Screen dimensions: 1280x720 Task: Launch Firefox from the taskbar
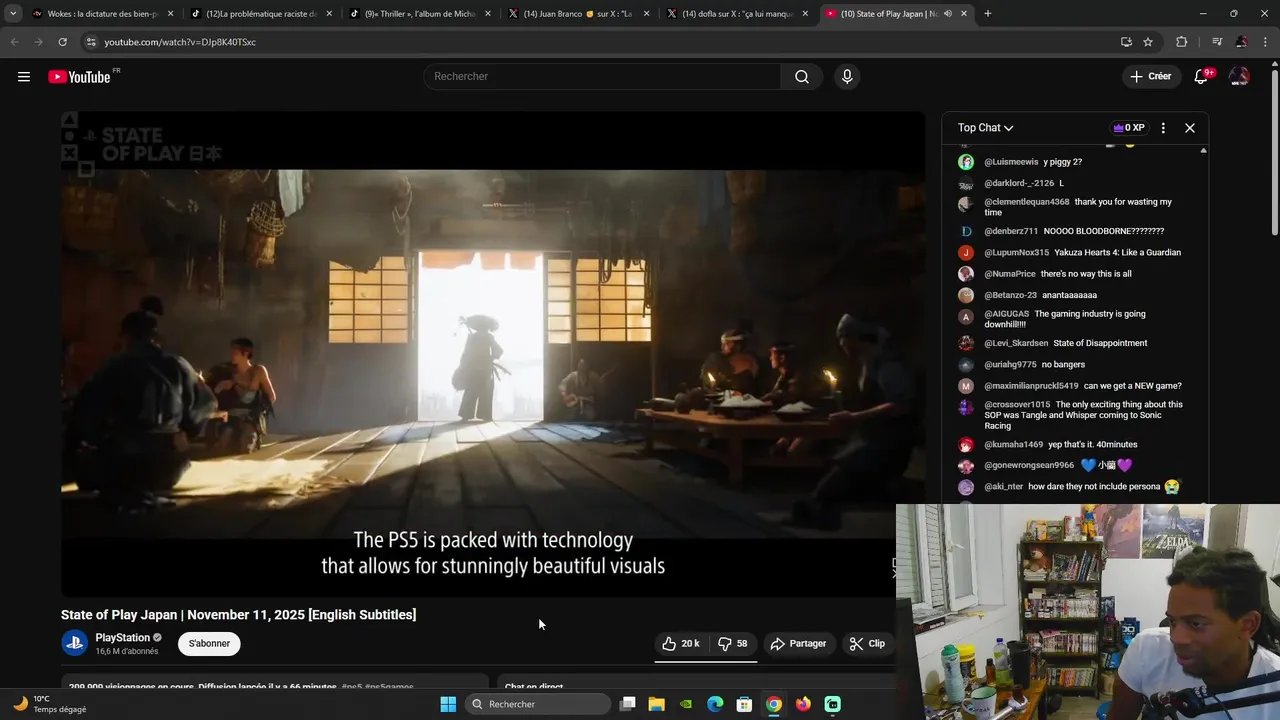[803, 704]
